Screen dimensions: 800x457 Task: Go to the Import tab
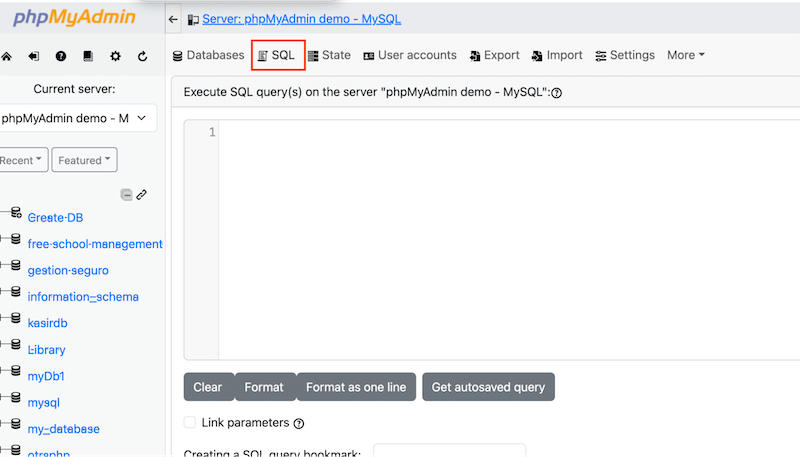(557, 55)
